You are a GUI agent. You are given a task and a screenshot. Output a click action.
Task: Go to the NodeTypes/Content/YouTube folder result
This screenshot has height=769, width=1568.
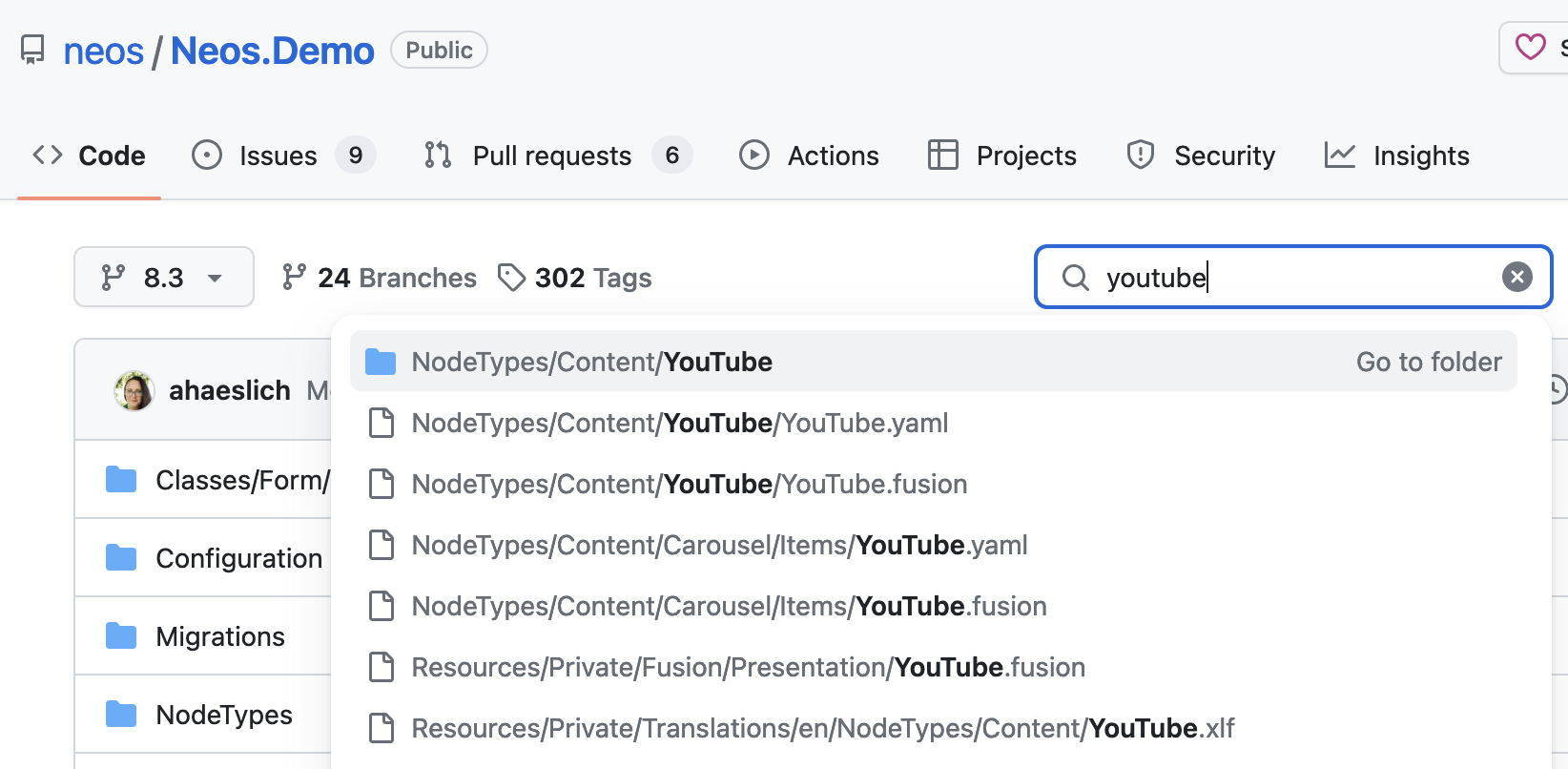coord(934,362)
